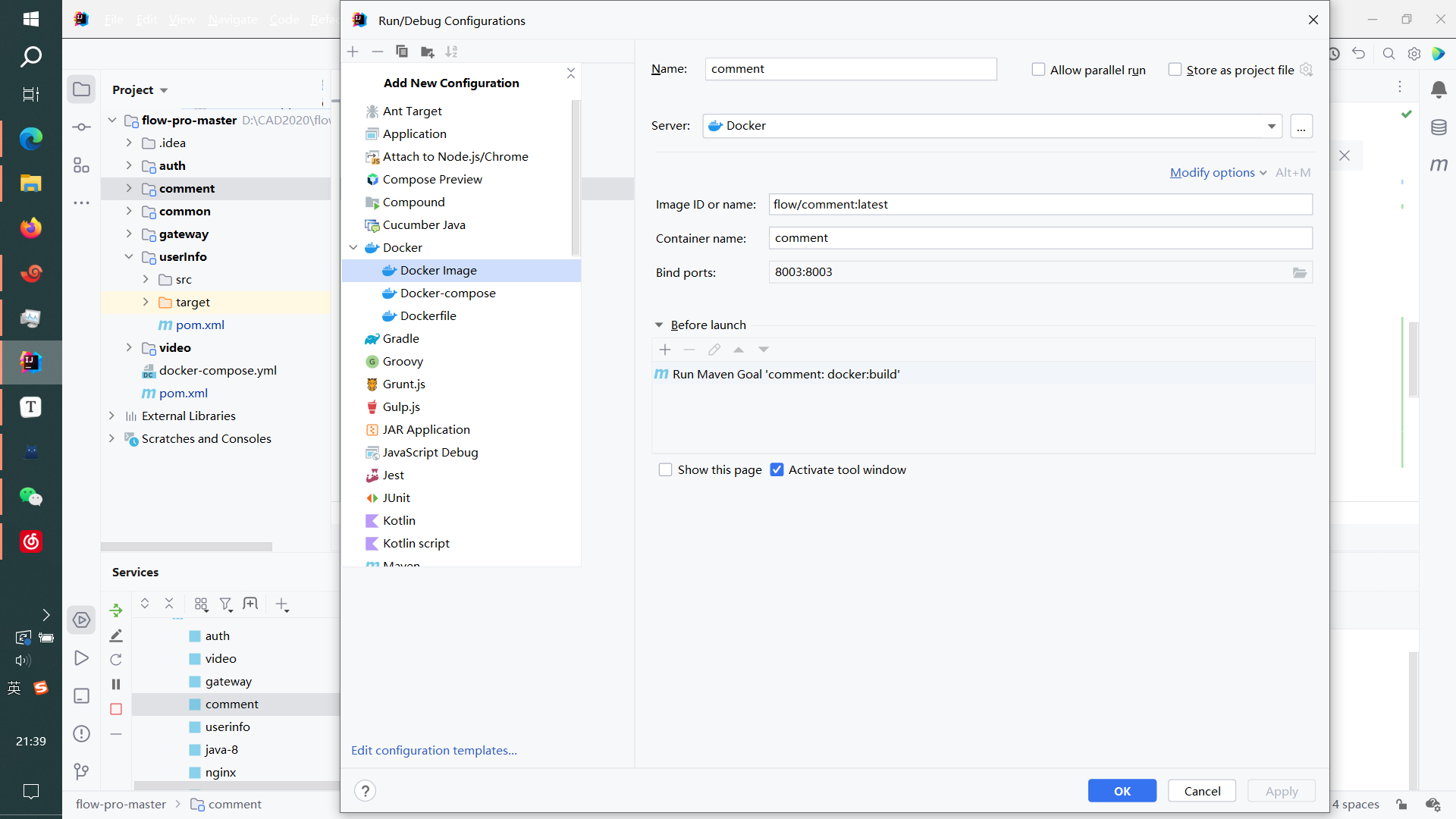
Task: Click the Search Everywhere magnifier icon
Action: [x=1389, y=54]
